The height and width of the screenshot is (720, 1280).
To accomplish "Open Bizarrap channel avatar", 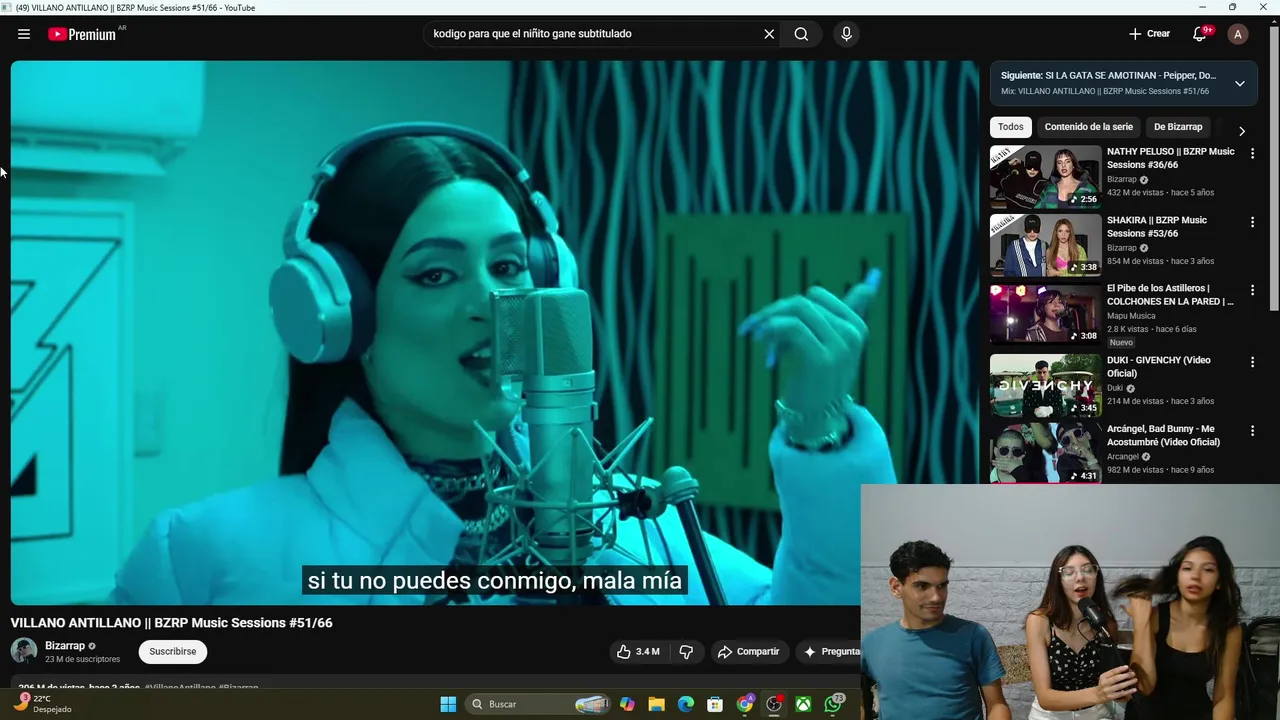I will [24, 651].
